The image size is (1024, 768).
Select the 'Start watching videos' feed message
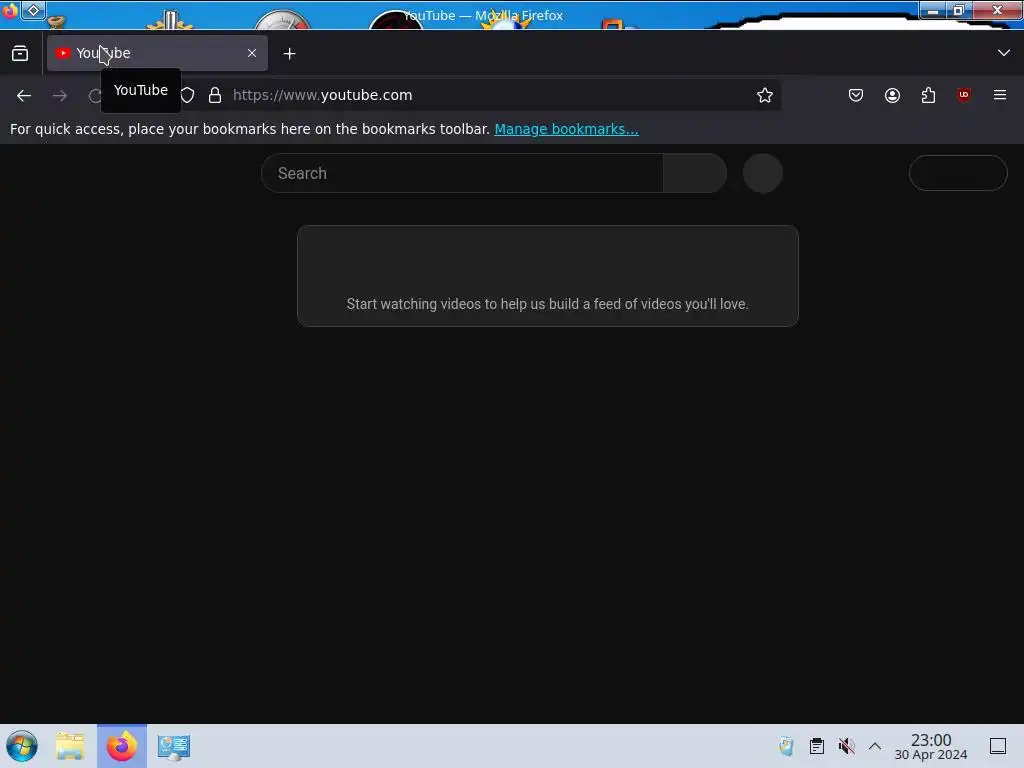(x=547, y=304)
